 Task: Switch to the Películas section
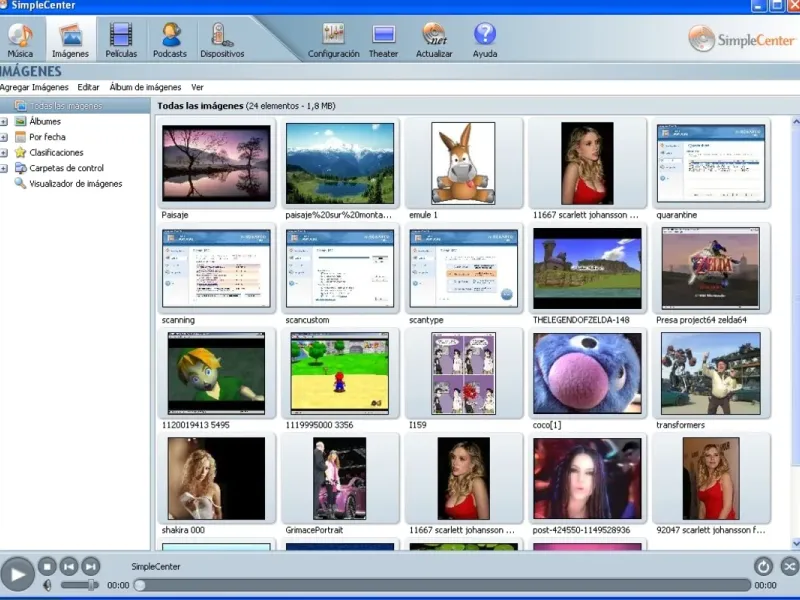point(121,40)
